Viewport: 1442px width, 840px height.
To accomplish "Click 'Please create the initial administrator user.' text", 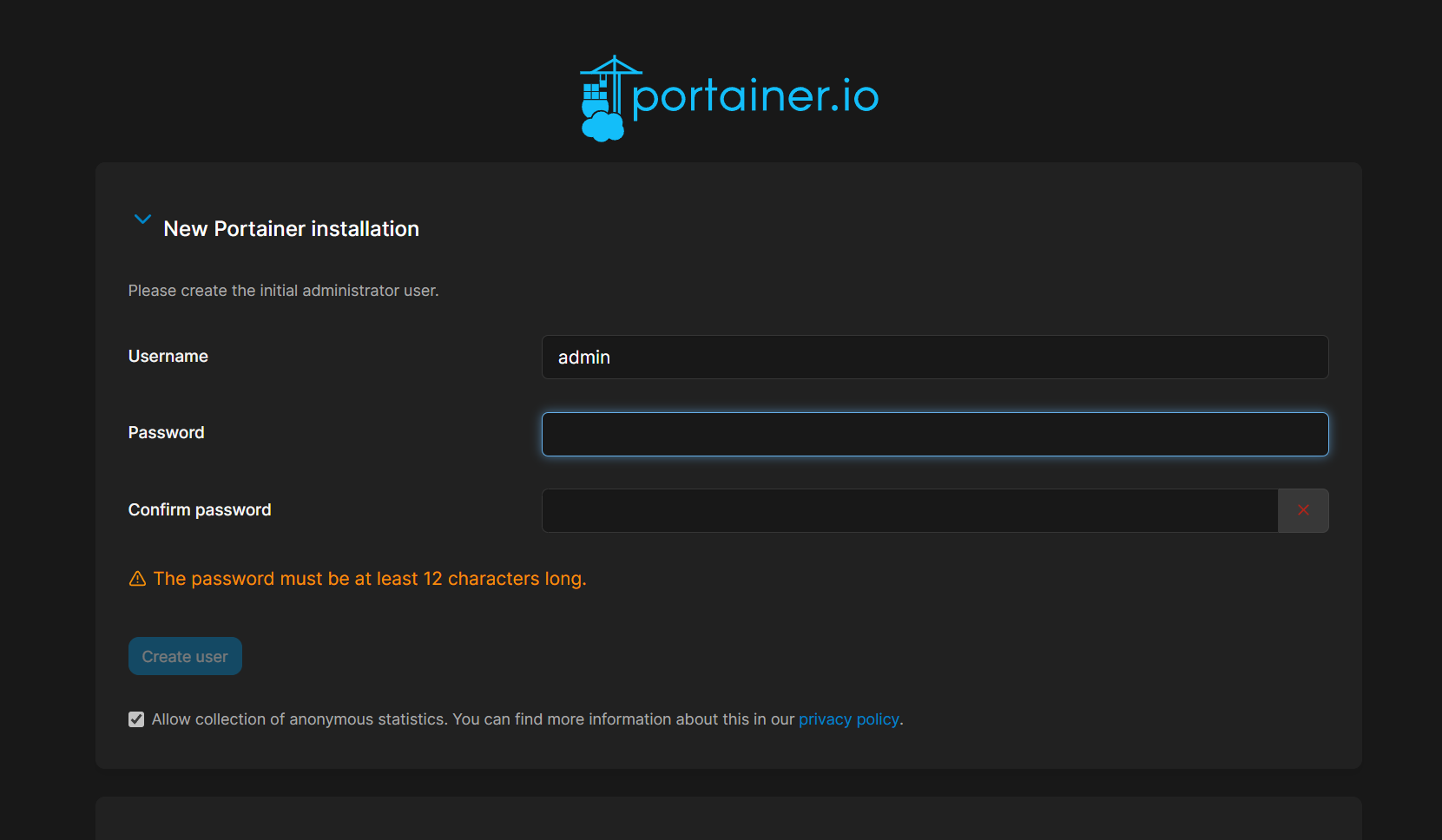I will pos(284,291).
